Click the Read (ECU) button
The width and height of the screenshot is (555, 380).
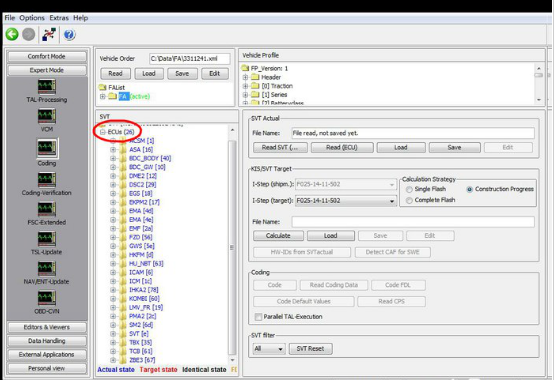pos(342,148)
